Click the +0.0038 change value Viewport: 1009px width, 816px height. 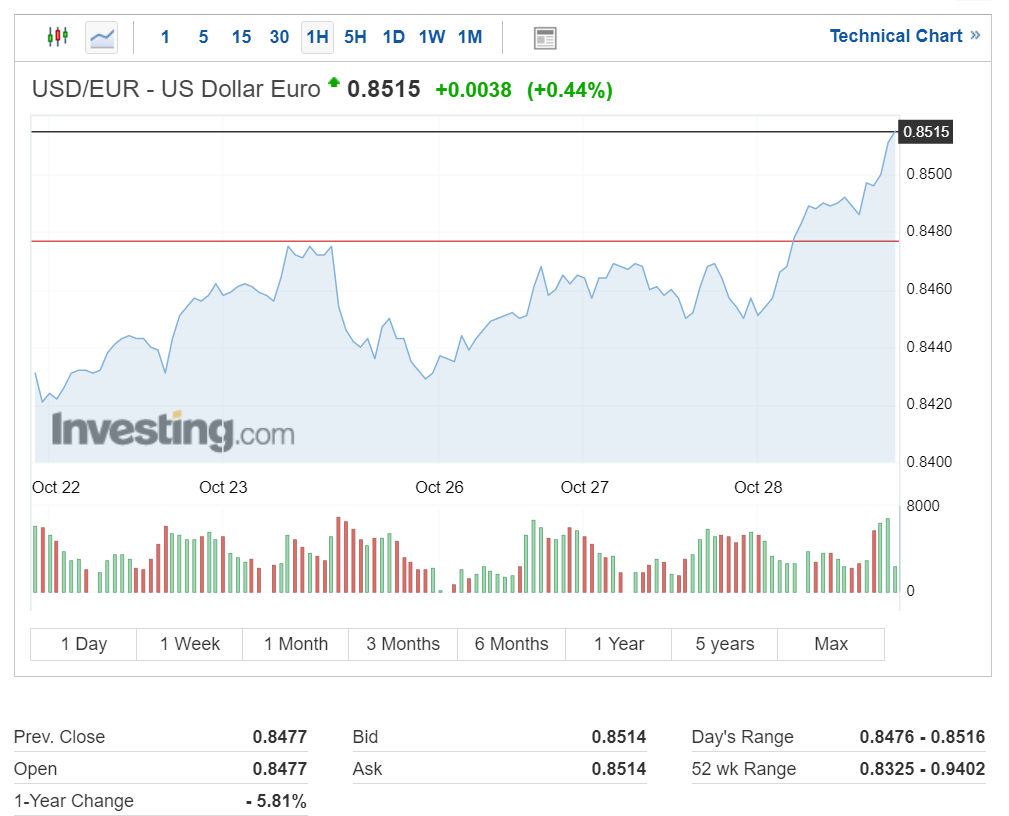click(474, 90)
